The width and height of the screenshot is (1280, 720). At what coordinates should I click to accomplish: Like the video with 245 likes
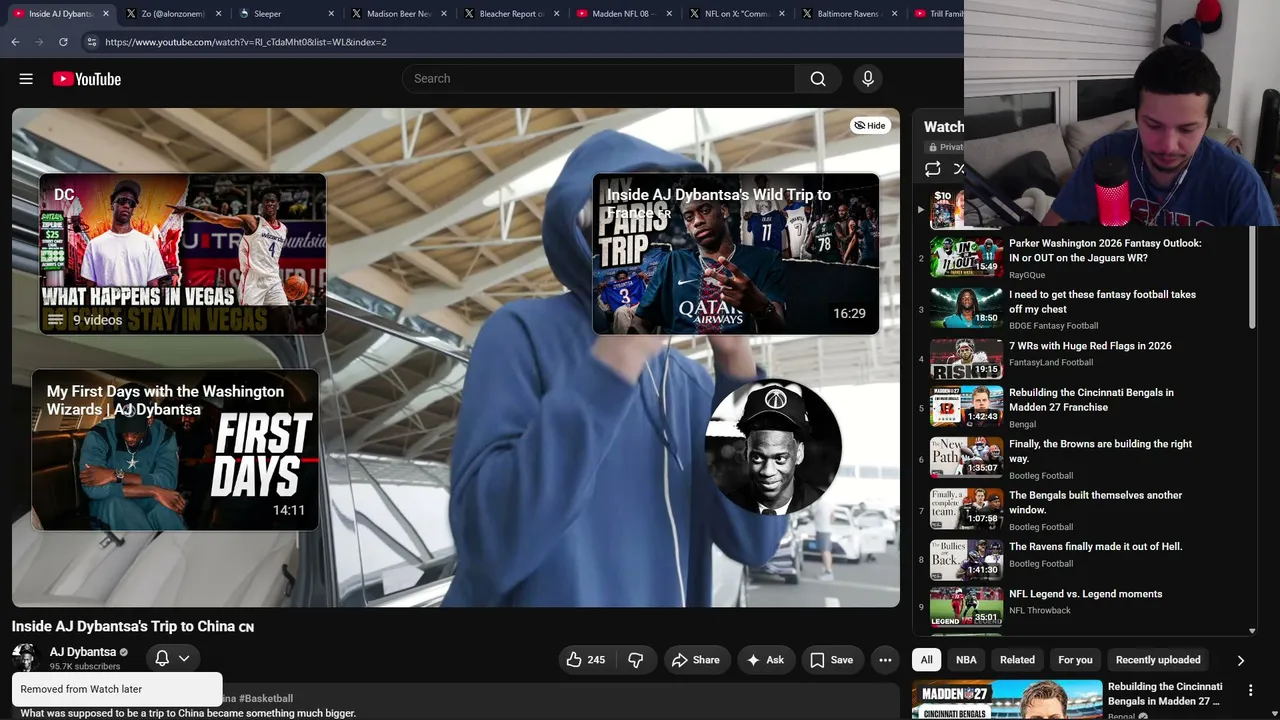(586, 660)
